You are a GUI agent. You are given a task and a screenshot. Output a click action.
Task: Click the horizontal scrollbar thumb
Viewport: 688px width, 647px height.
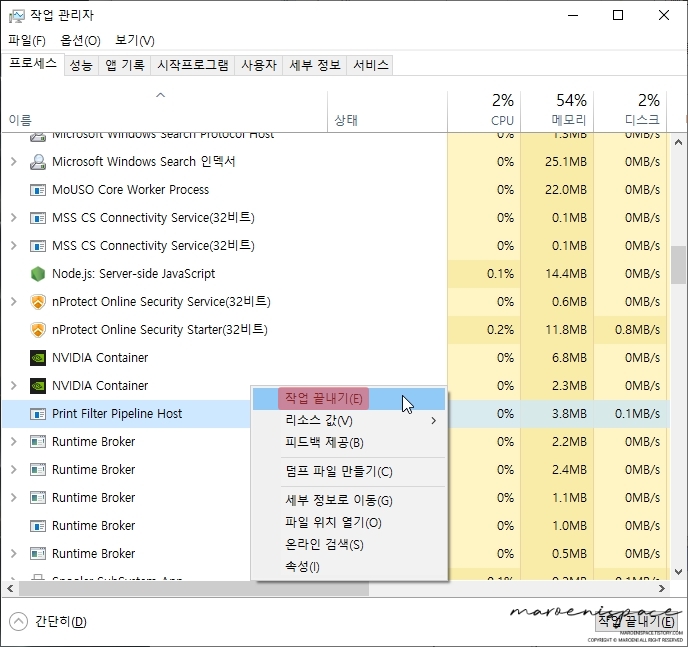[x=194, y=589]
